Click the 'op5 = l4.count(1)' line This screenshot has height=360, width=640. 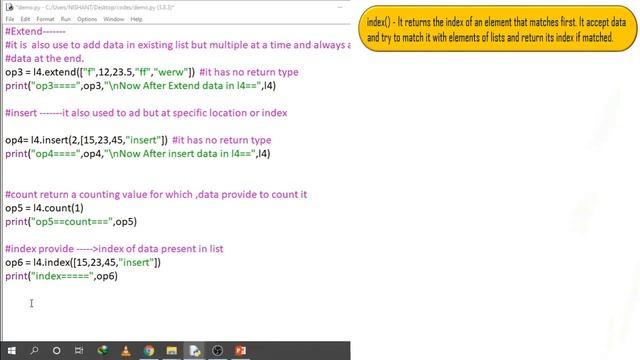point(44,208)
